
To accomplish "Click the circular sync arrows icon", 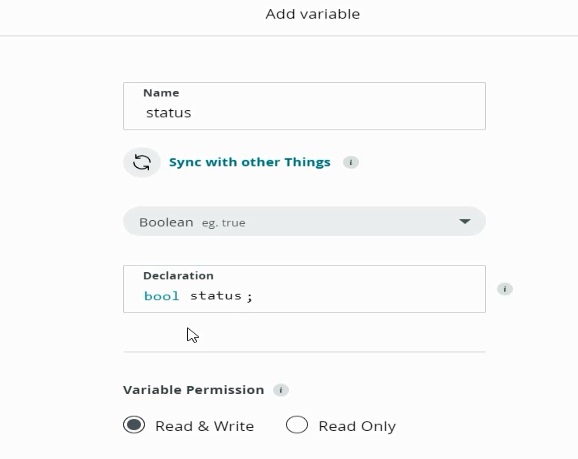I will click(142, 162).
